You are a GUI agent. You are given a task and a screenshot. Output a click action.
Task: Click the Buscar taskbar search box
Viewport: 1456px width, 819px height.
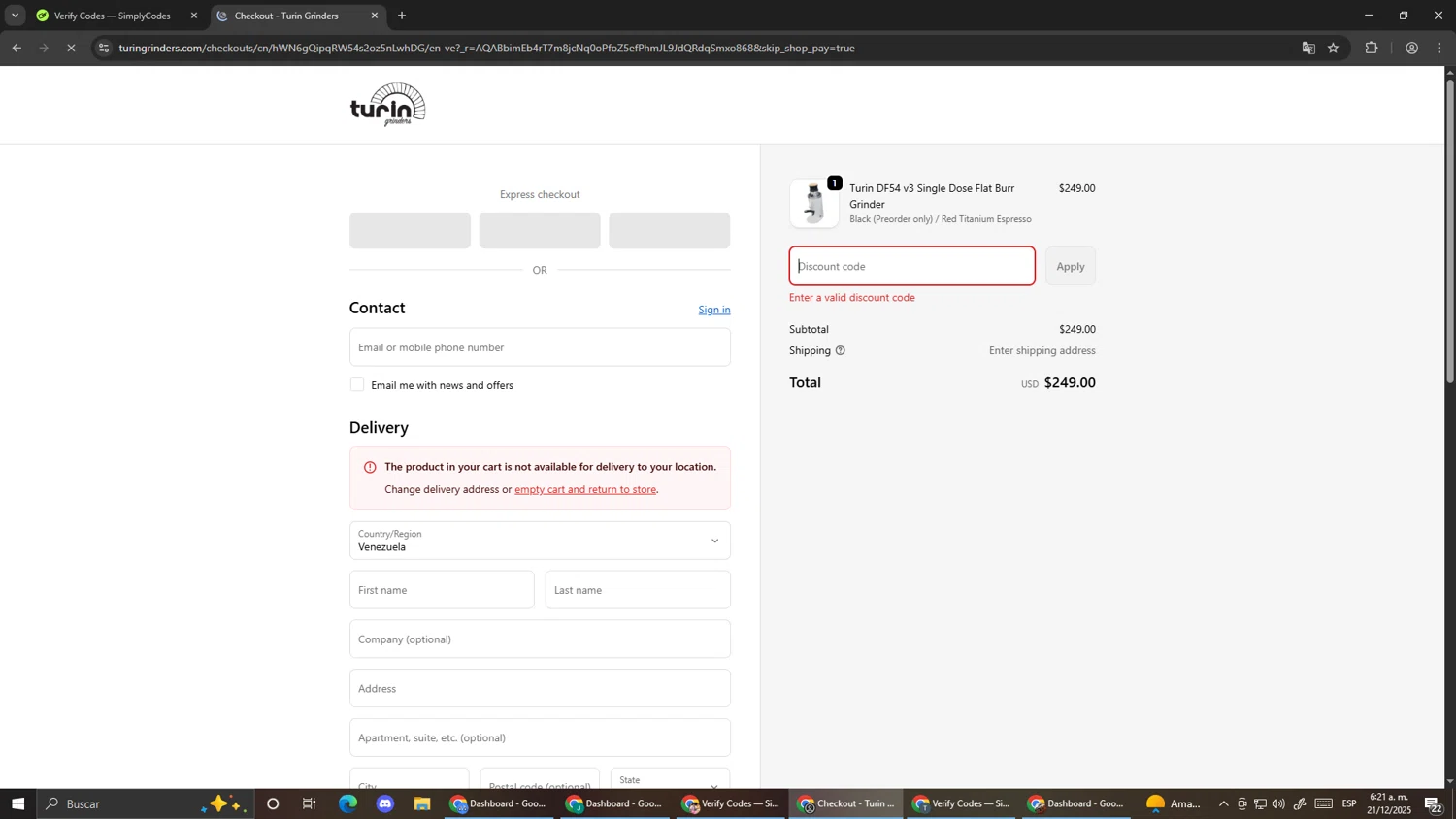(146, 804)
